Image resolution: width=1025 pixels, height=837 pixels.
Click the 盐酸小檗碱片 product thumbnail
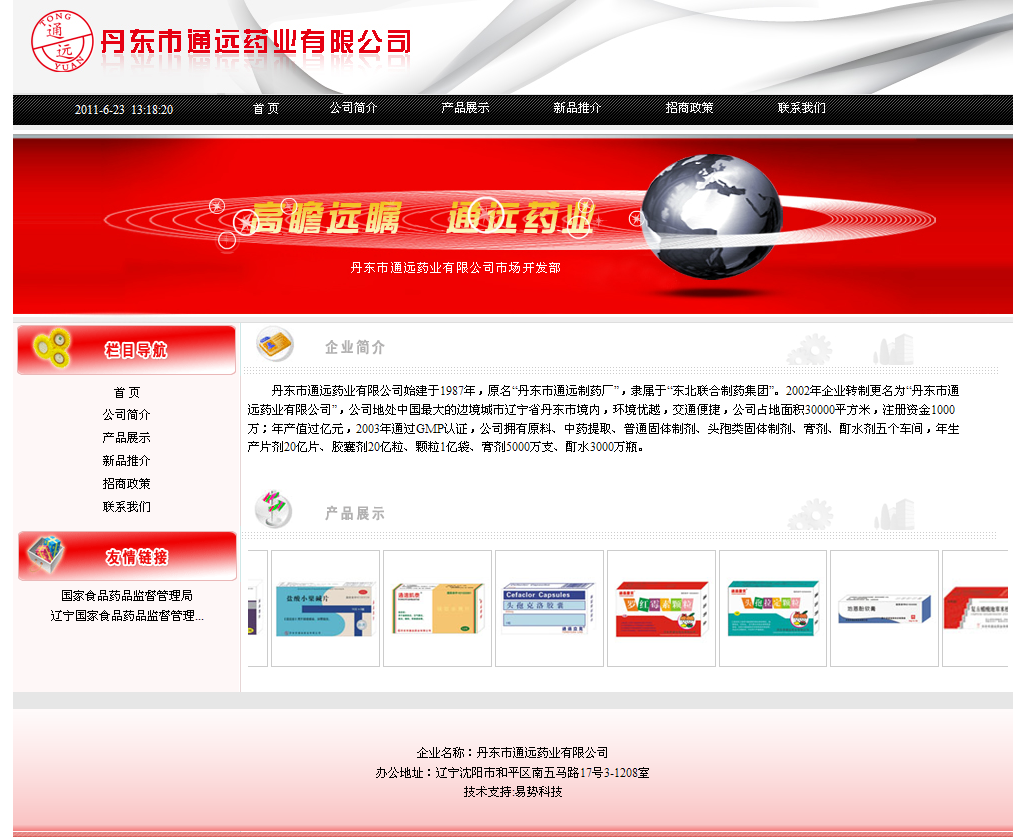coord(325,608)
